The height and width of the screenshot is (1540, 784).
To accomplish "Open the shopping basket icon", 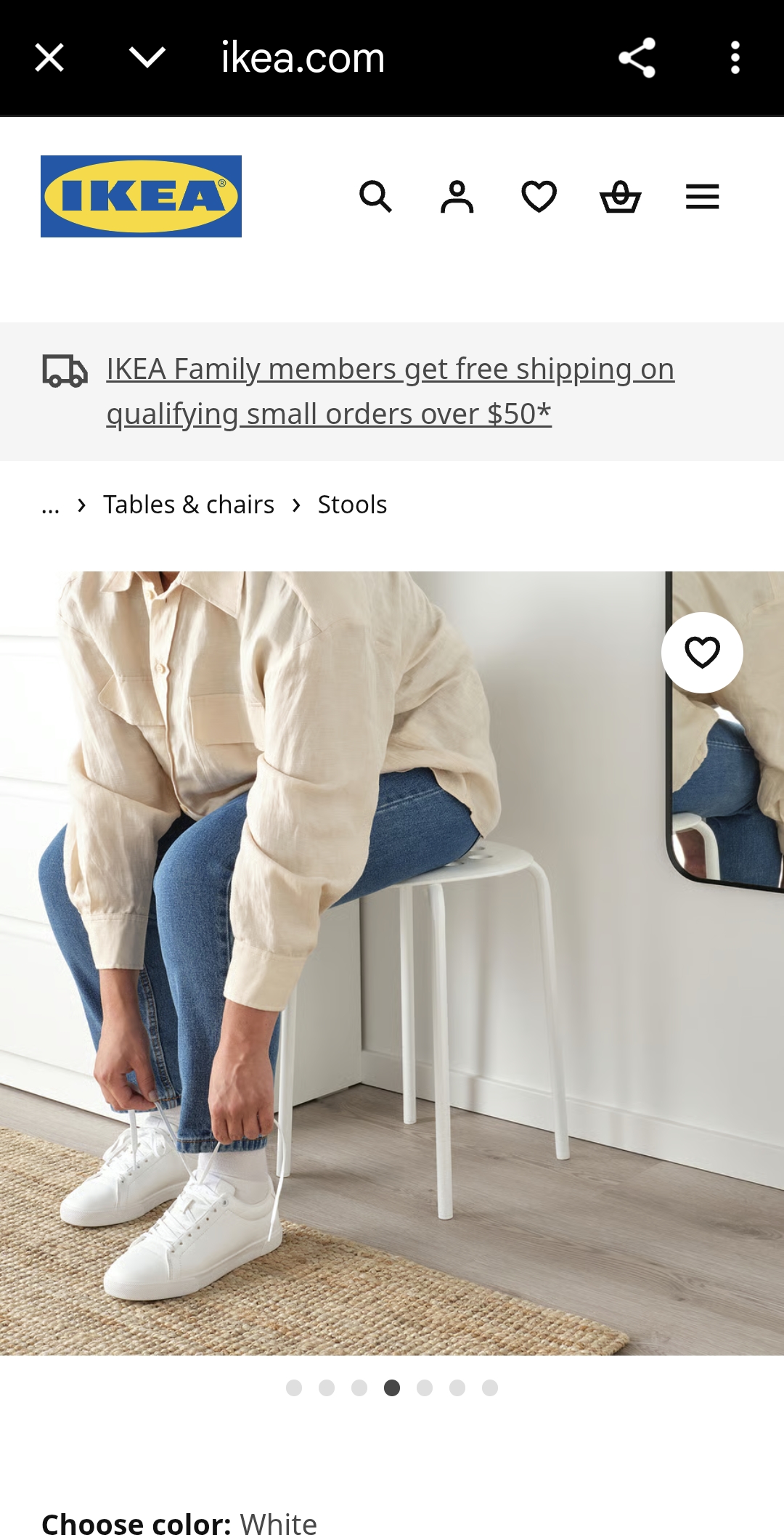I will click(621, 197).
